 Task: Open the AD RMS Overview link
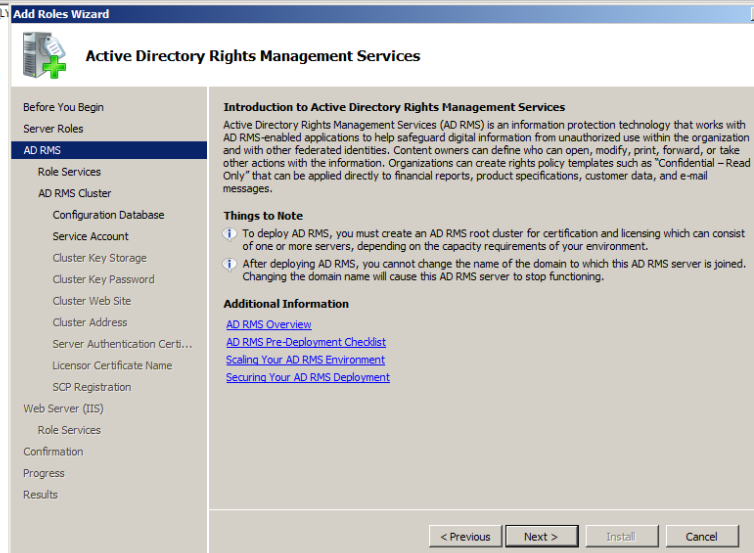268,325
